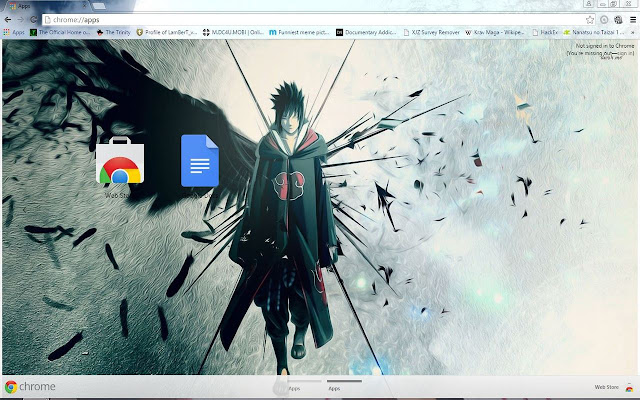Screen dimensions: 640x400
Task: Click the circular extension icon beside the star
Action: click(x=604, y=20)
